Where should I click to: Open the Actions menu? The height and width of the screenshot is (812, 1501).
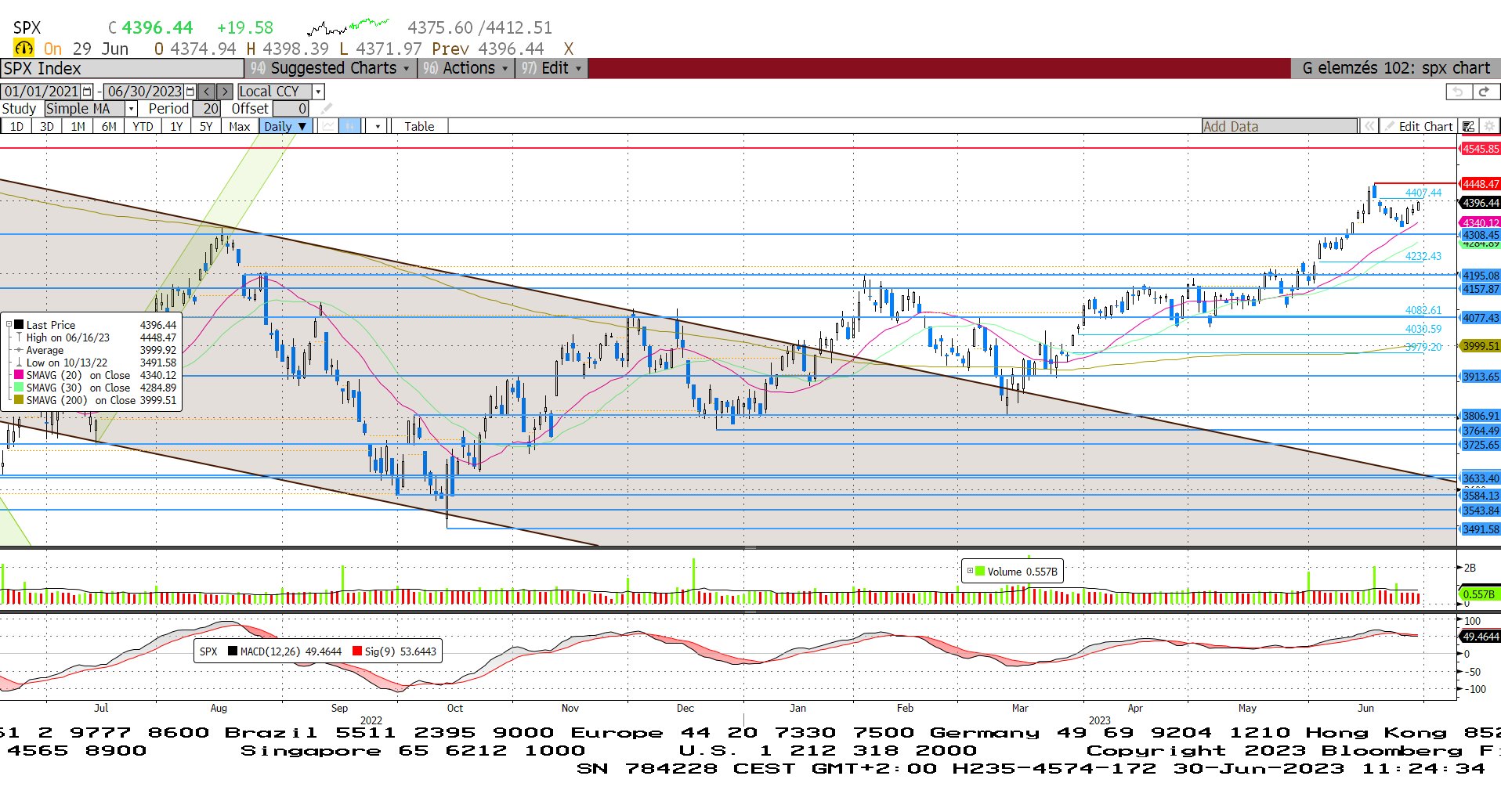pos(466,68)
